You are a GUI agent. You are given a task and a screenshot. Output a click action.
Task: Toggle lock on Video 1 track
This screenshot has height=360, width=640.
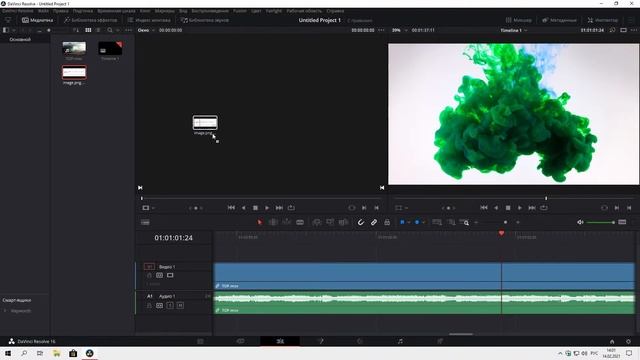click(x=149, y=276)
